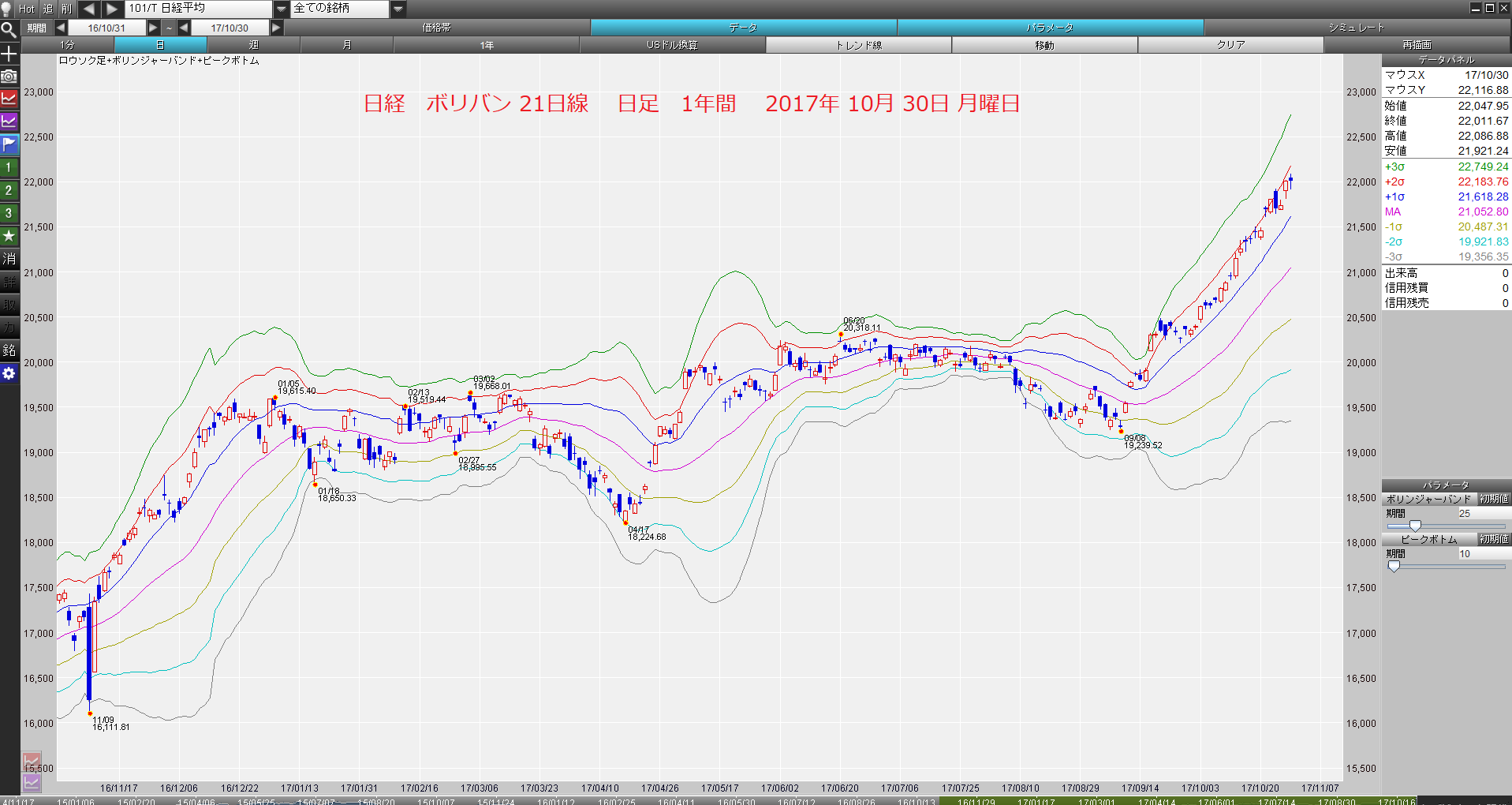This screenshot has width=1512, height=805.
Task: Click the パラメータ panel header
Action: 1447,485
